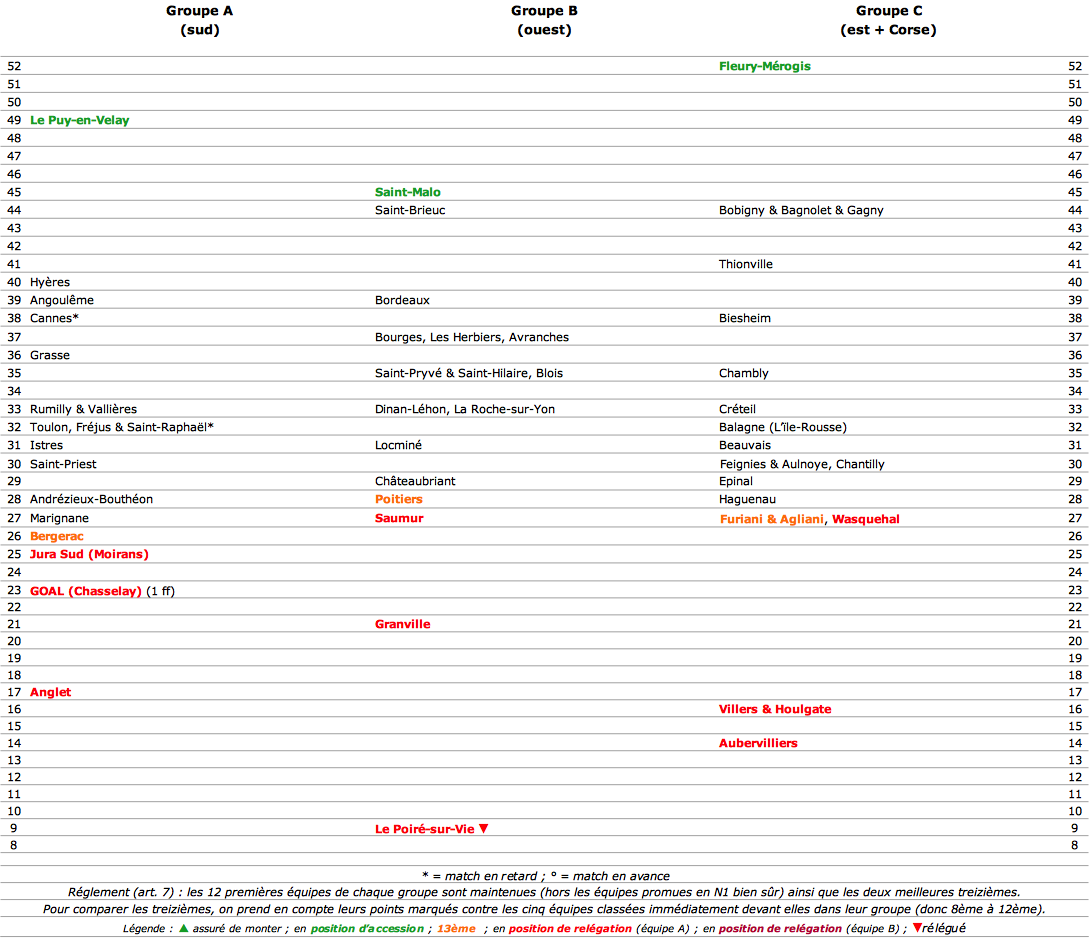The width and height of the screenshot is (1091, 952).
Task: Click on Hyères in Groupe A
Action: pyautogui.click(x=50, y=282)
